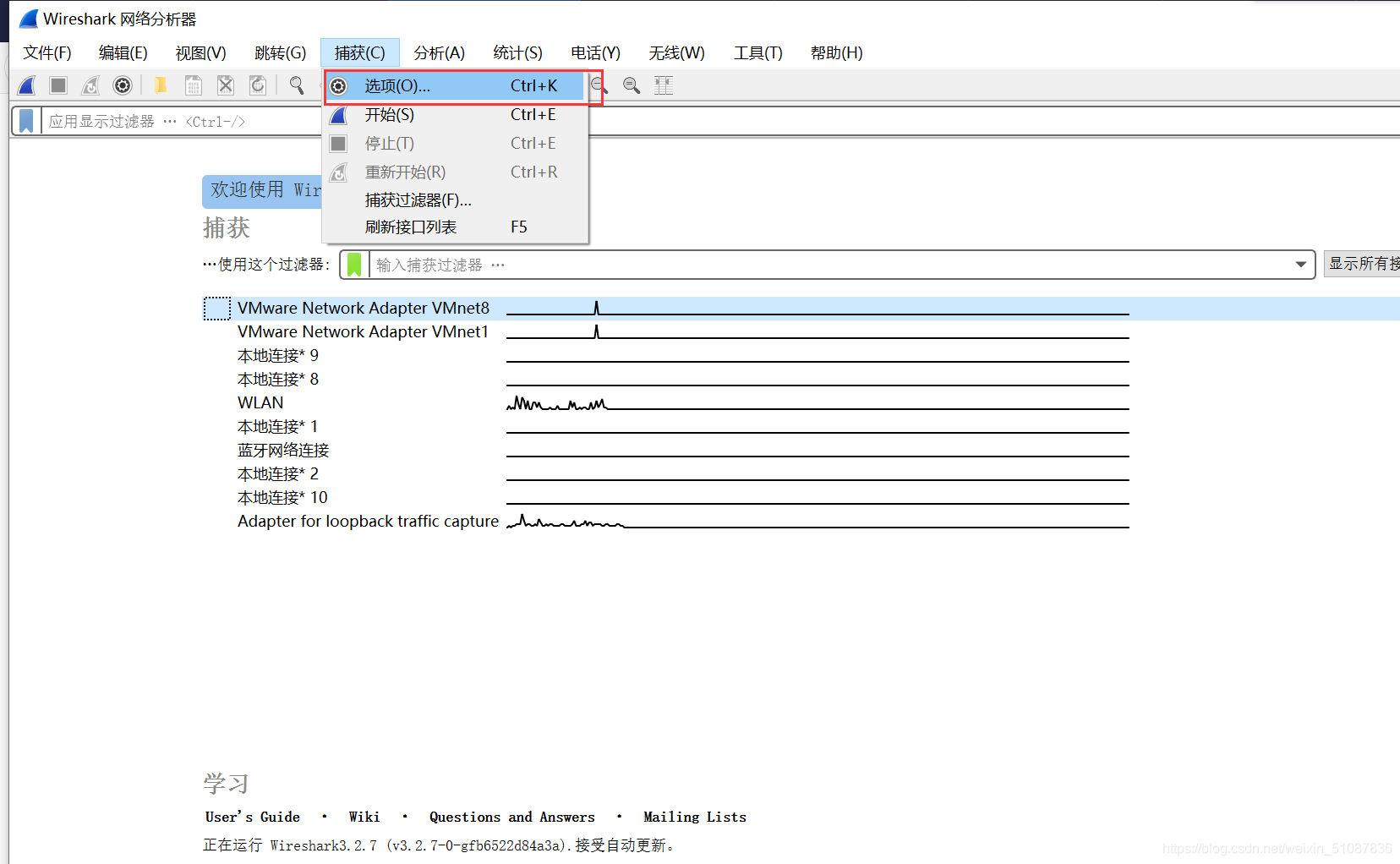Open the User's Guide link
1400x864 pixels.
click(x=253, y=817)
